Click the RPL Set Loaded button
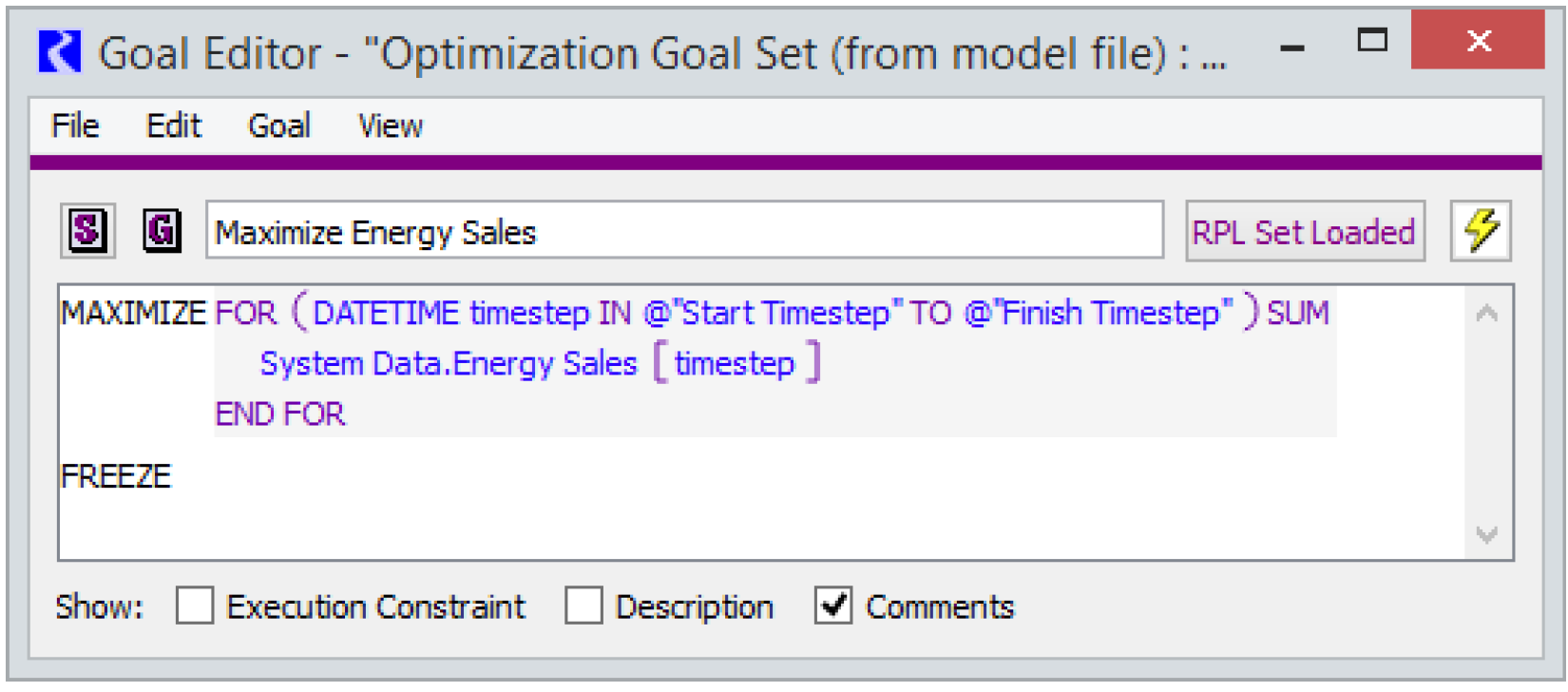Screen dimensions: 1568x692 click(1304, 232)
